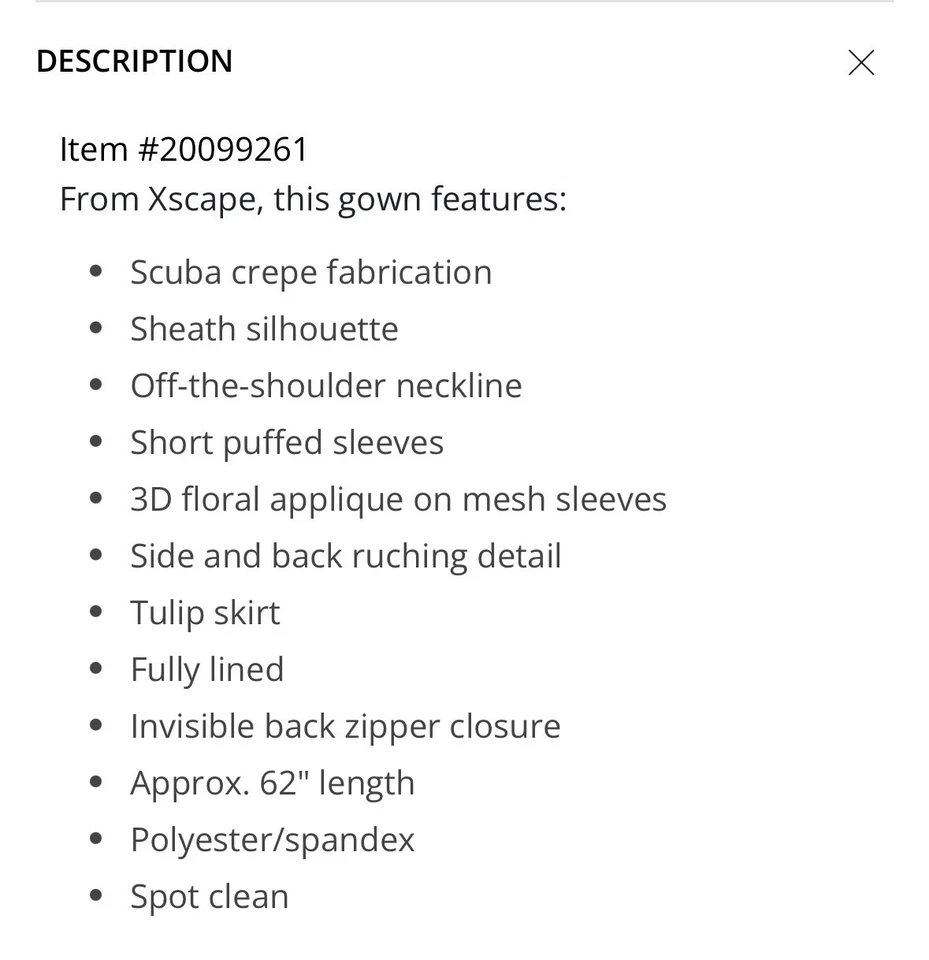Select the 'Tulip skirt' list item

pos(205,613)
